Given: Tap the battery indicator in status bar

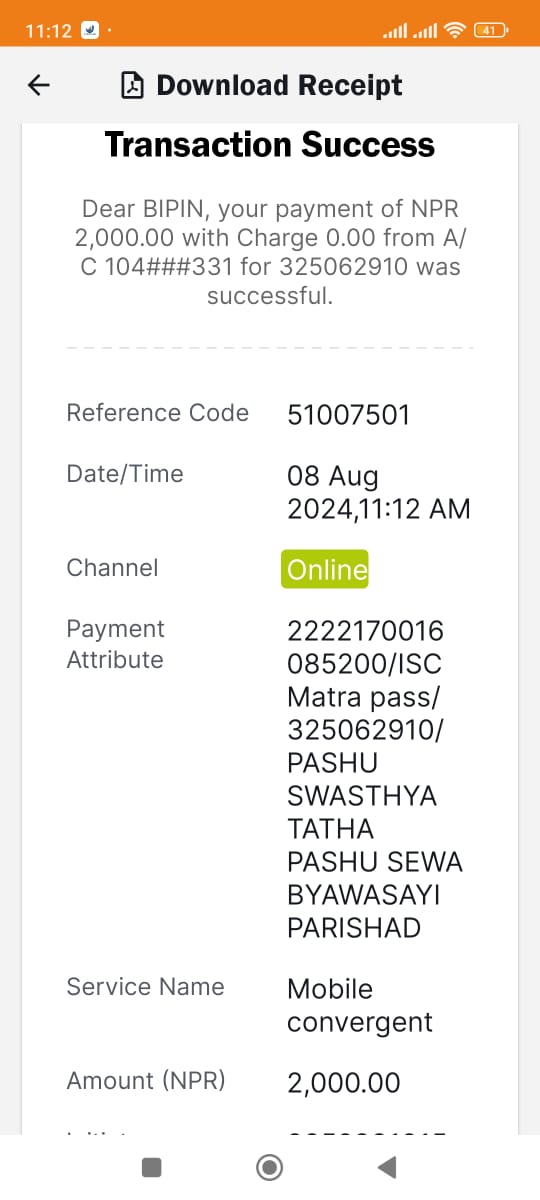Looking at the screenshot, I should [491, 30].
